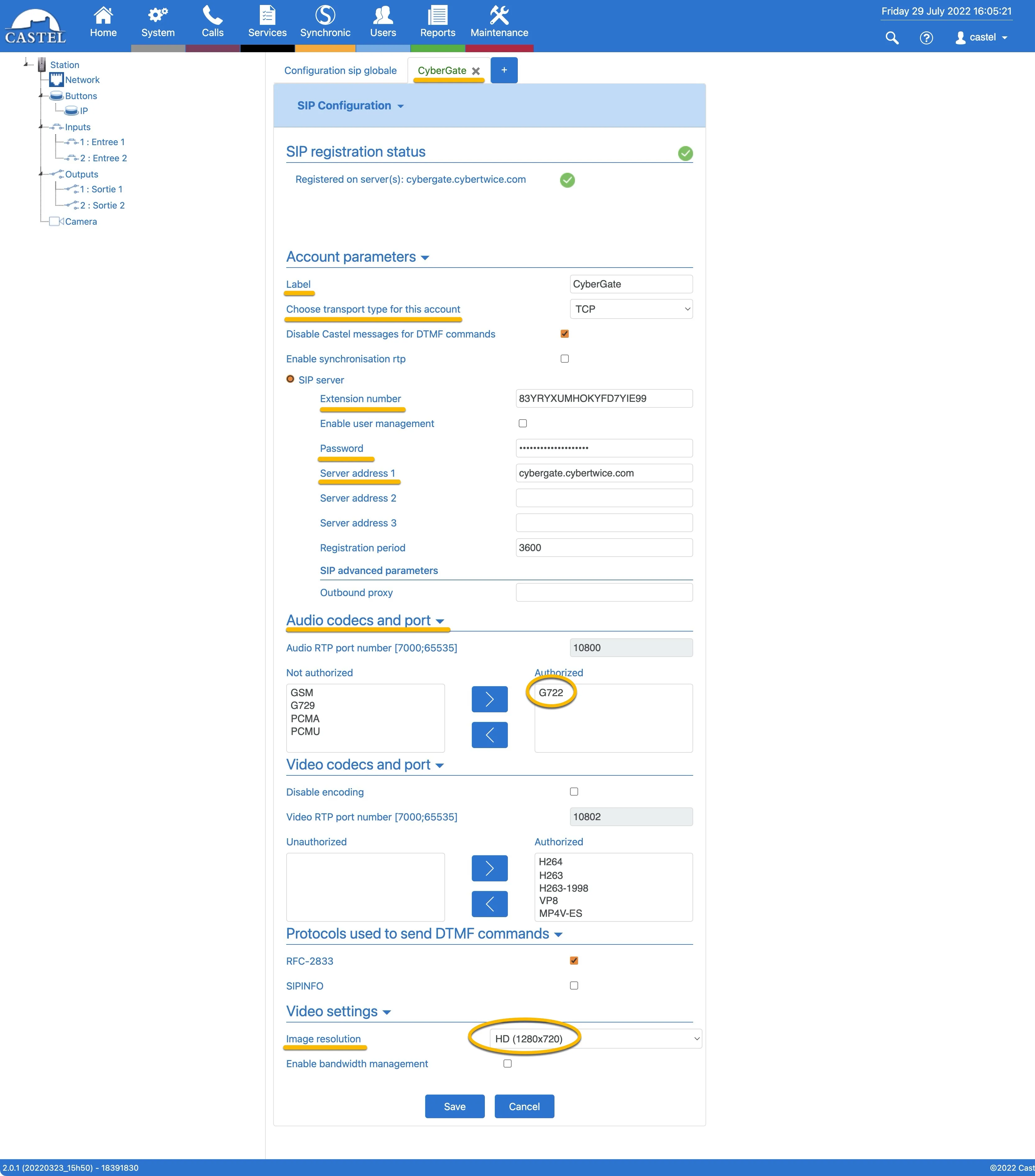Add a new tab with plus button
Image resolution: width=1035 pixels, height=1176 pixels.
(504, 70)
